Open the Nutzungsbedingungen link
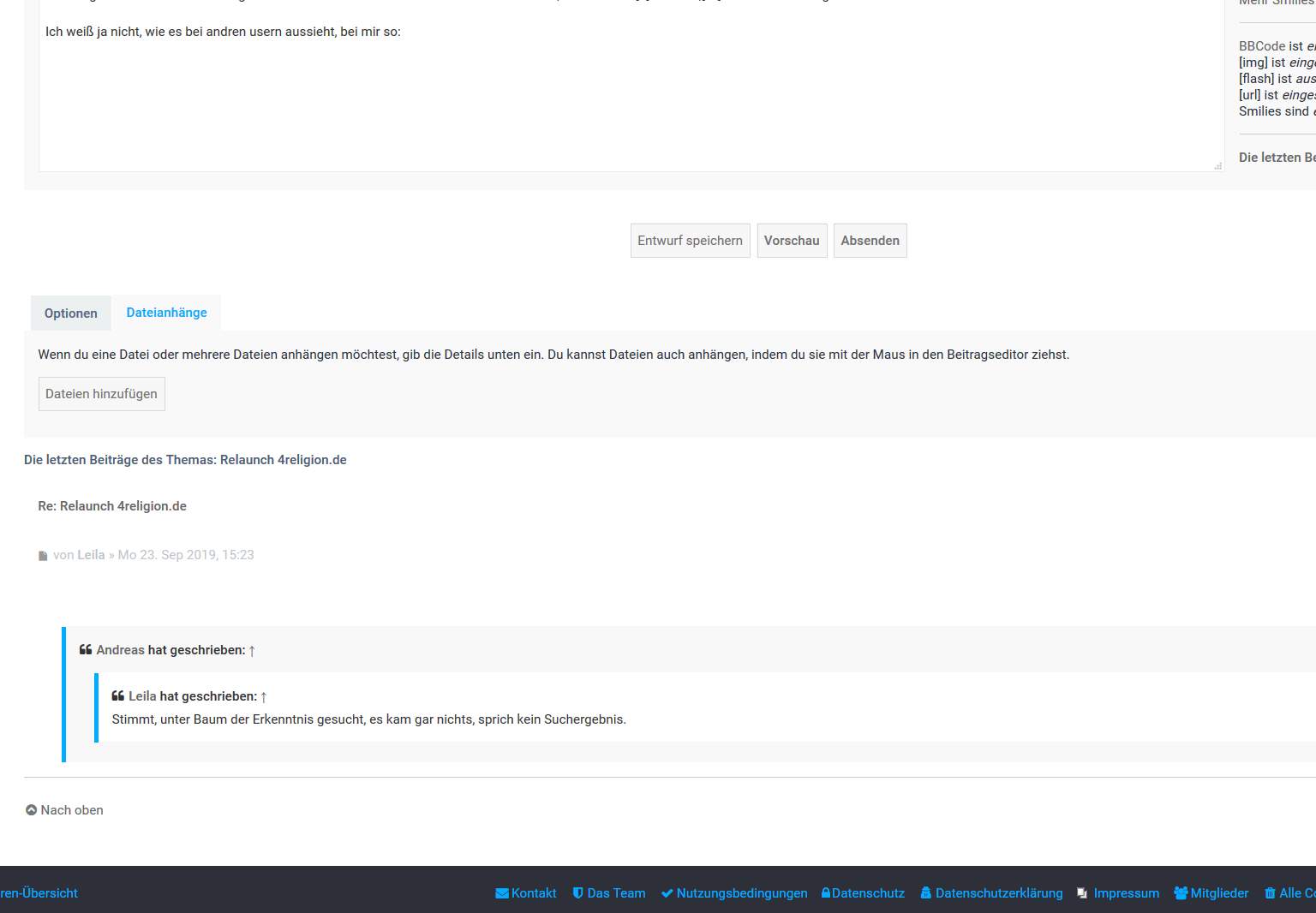Viewport: 1316px width, 913px height. [742, 893]
